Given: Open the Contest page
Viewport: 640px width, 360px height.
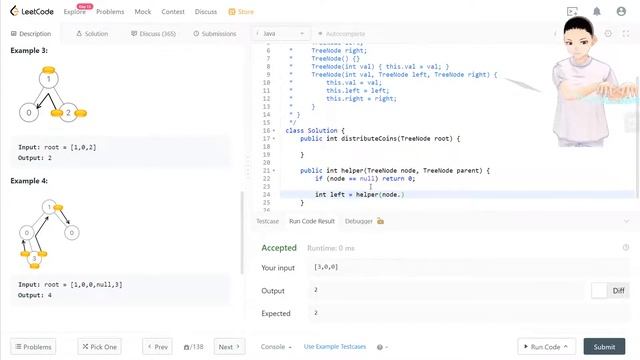Looking at the screenshot, I should pos(173,12).
